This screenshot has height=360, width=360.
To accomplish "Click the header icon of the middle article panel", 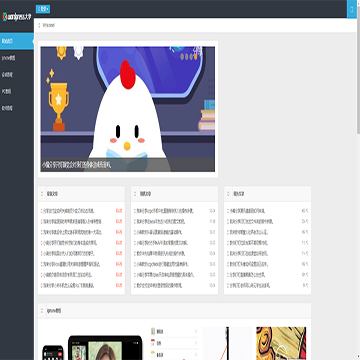I will coord(135,194).
